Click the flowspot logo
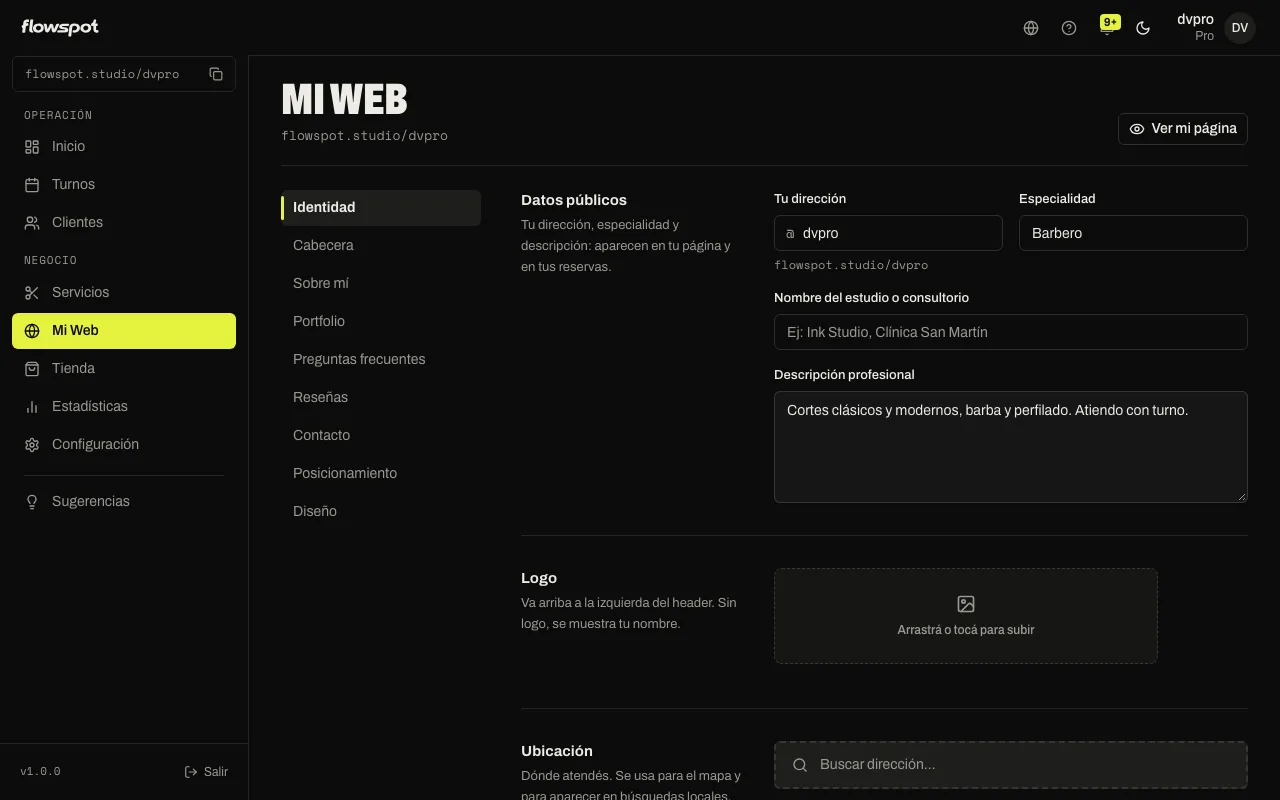 tap(60, 27)
